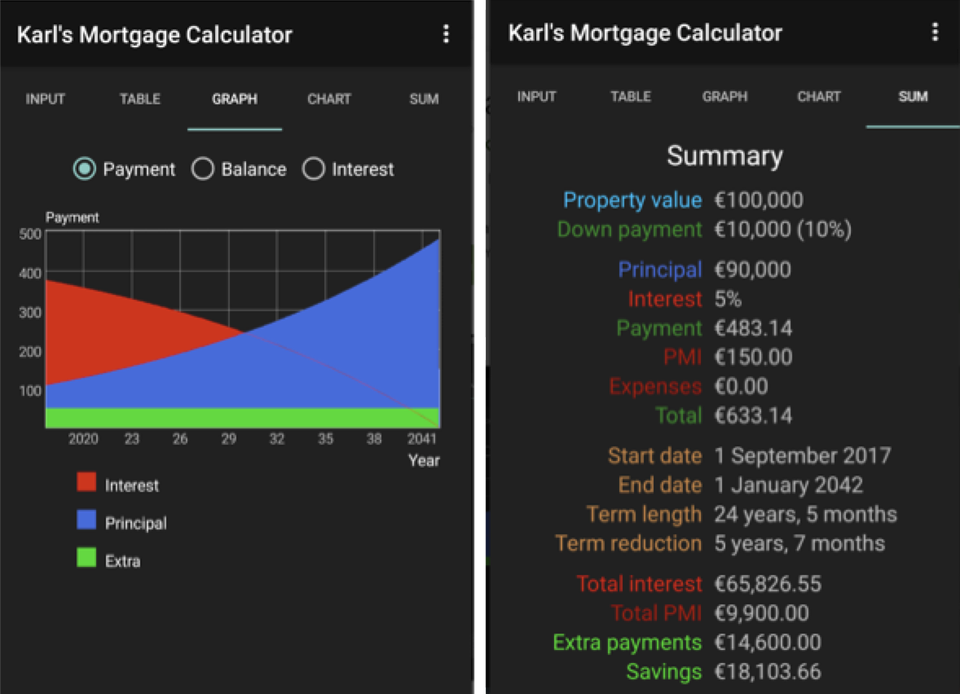Open CHART tab on left screen

(329, 99)
